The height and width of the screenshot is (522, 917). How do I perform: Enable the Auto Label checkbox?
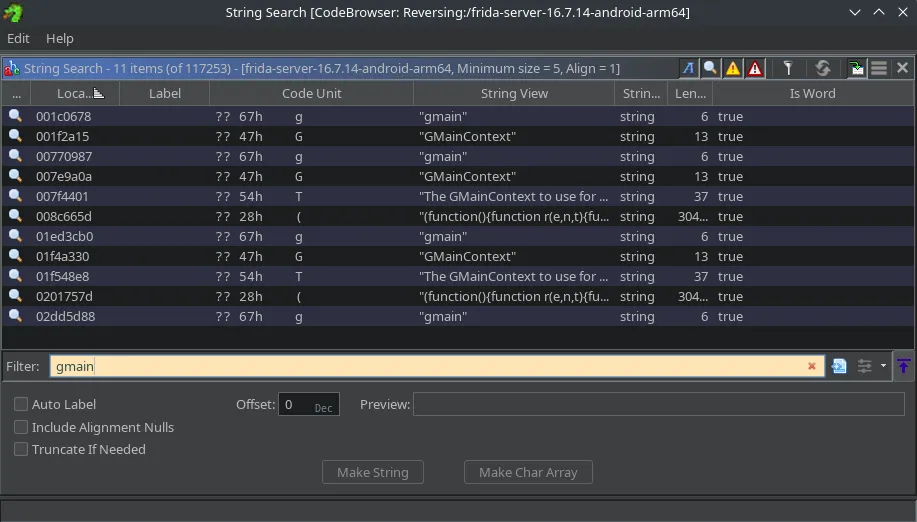point(21,404)
